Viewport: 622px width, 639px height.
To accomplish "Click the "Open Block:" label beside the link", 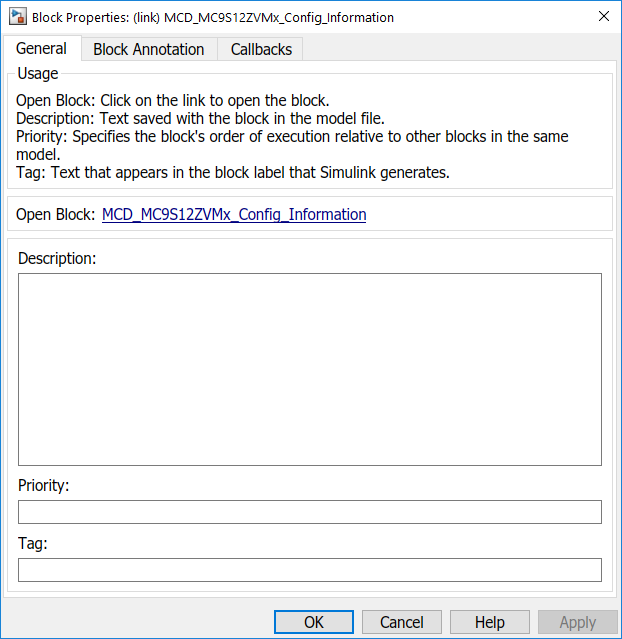I will point(56,214).
